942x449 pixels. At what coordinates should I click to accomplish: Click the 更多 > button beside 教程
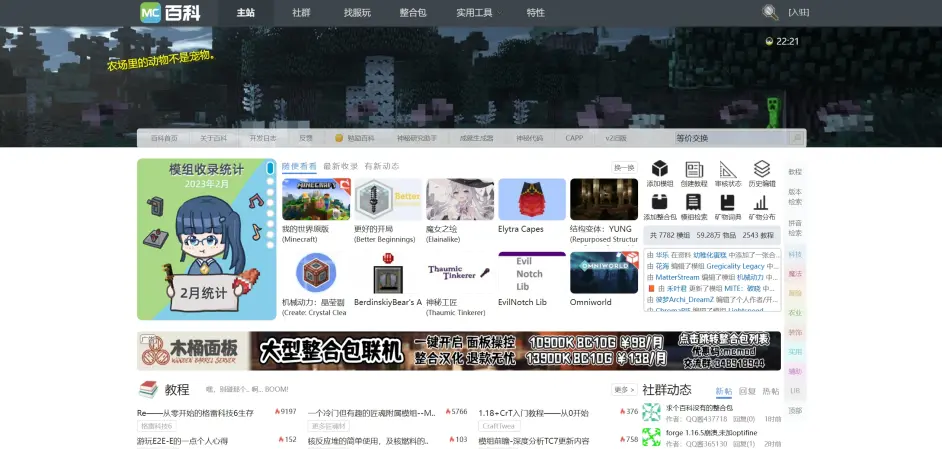624,389
